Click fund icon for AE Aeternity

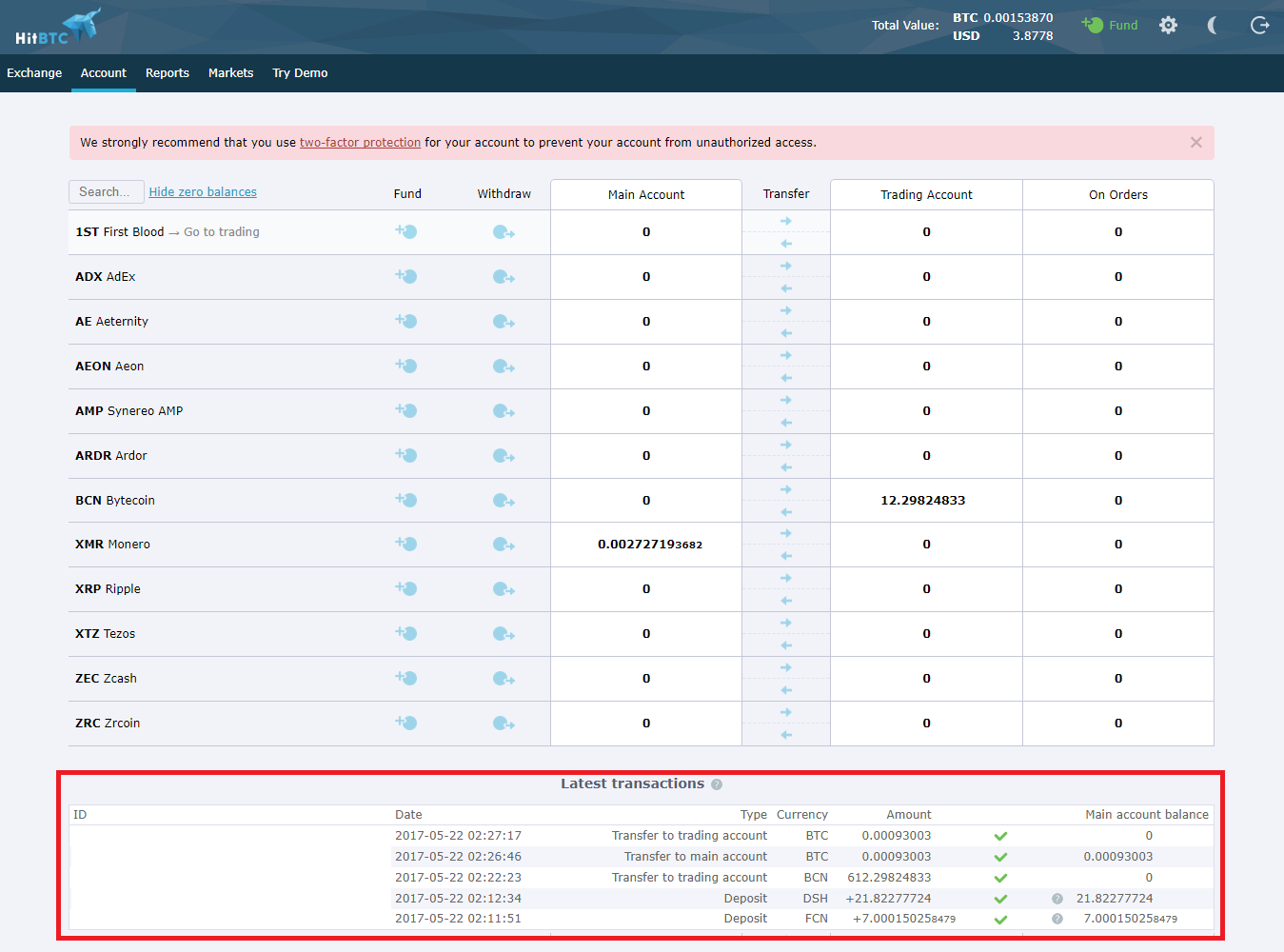point(406,321)
